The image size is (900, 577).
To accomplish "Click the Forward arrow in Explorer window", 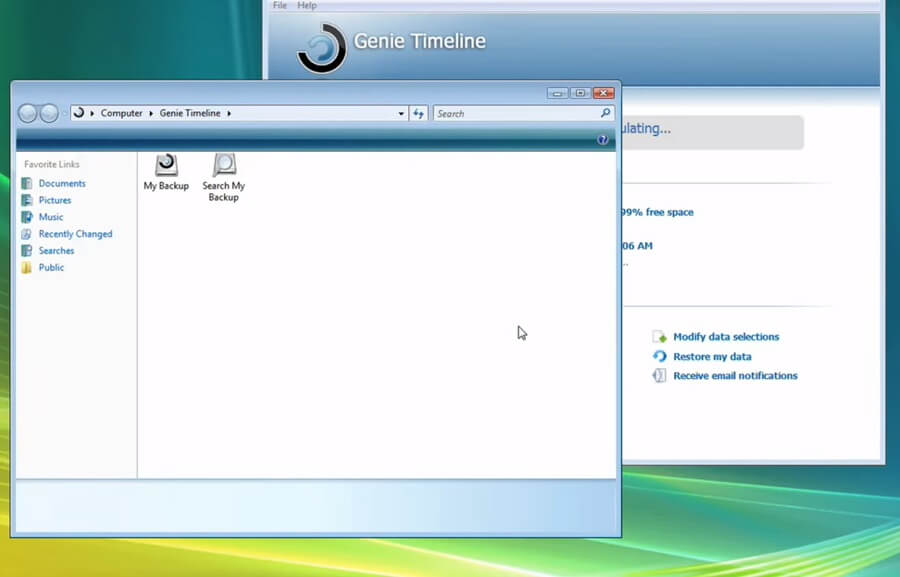I will coord(49,113).
